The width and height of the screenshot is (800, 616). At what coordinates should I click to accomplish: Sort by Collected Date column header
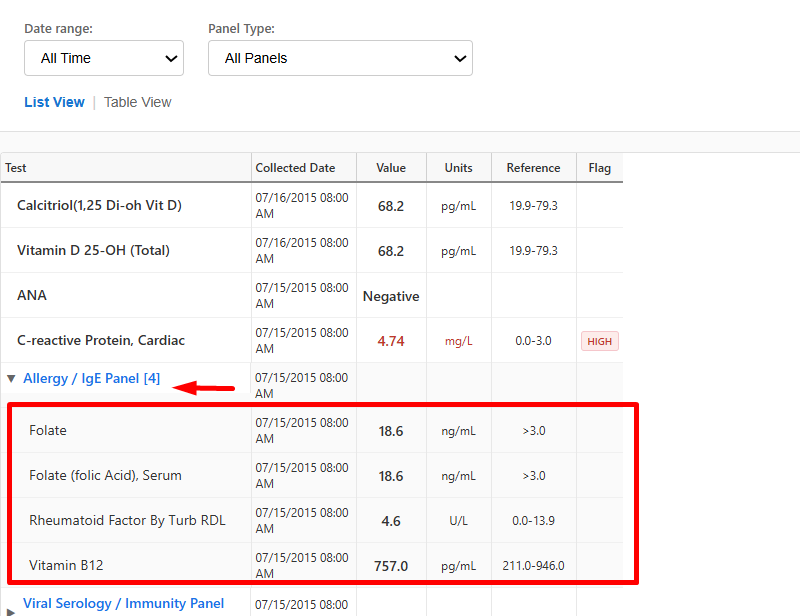[x=295, y=168]
